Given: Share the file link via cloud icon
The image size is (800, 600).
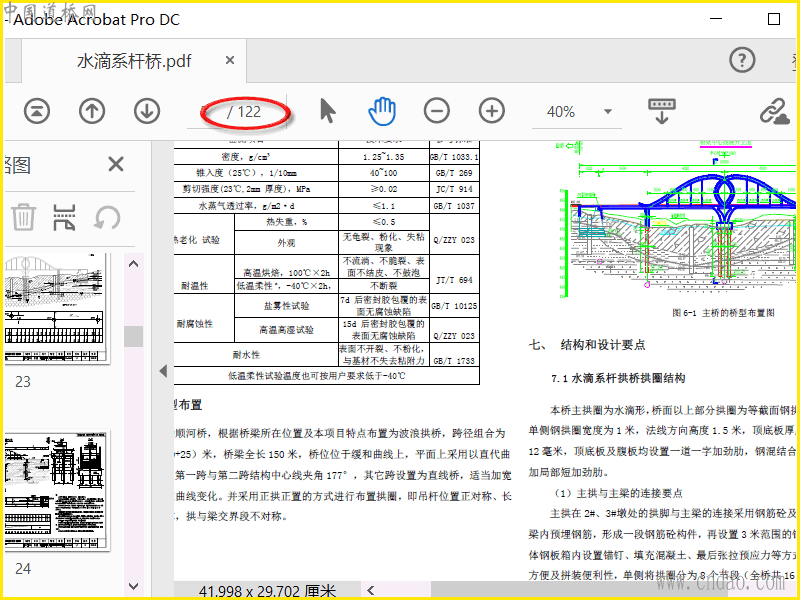Looking at the screenshot, I should pyautogui.click(x=774, y=111).
